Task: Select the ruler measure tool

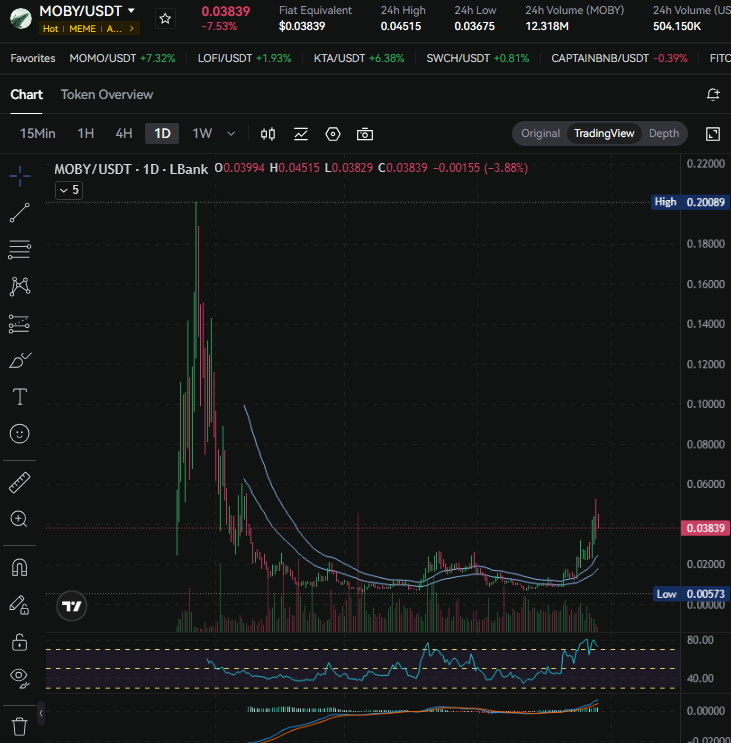Action: coord(19,483)
